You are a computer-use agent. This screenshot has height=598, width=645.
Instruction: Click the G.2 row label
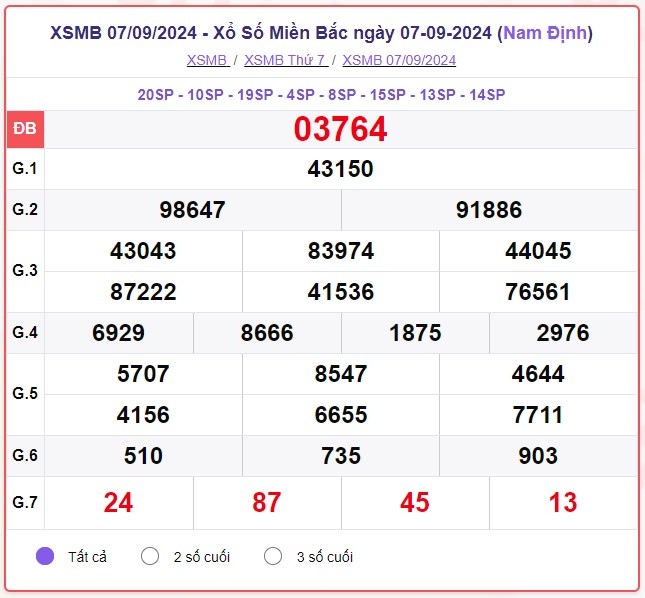point(25,210)
